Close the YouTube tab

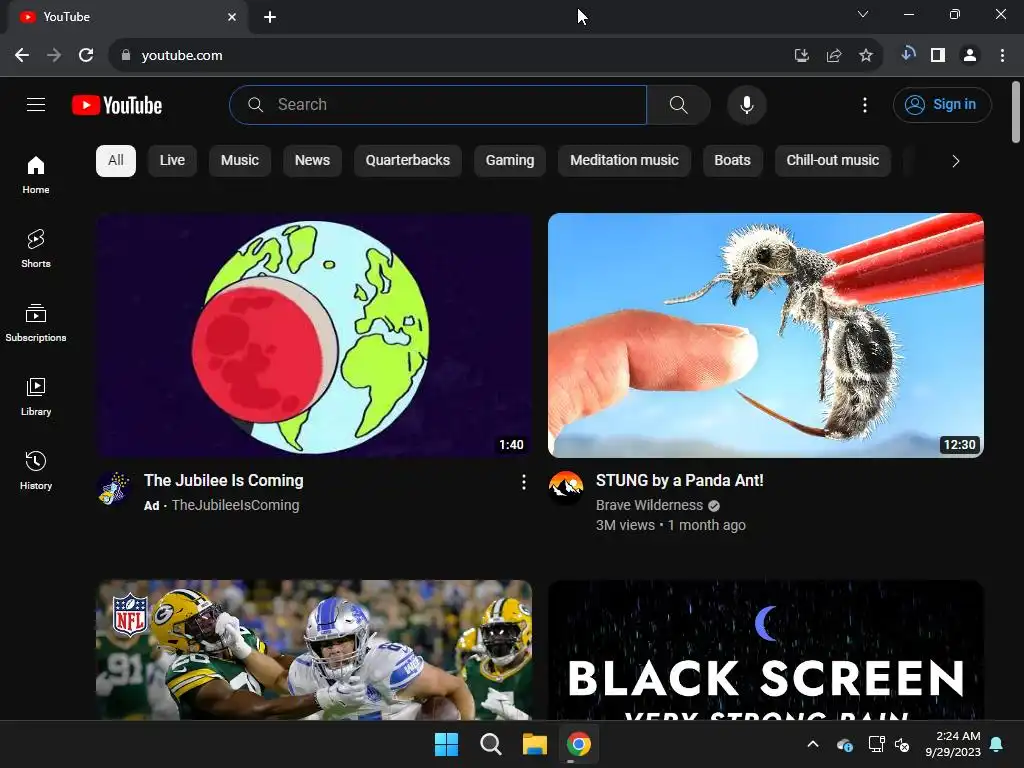pyautogui.click(x=232, y=17)
